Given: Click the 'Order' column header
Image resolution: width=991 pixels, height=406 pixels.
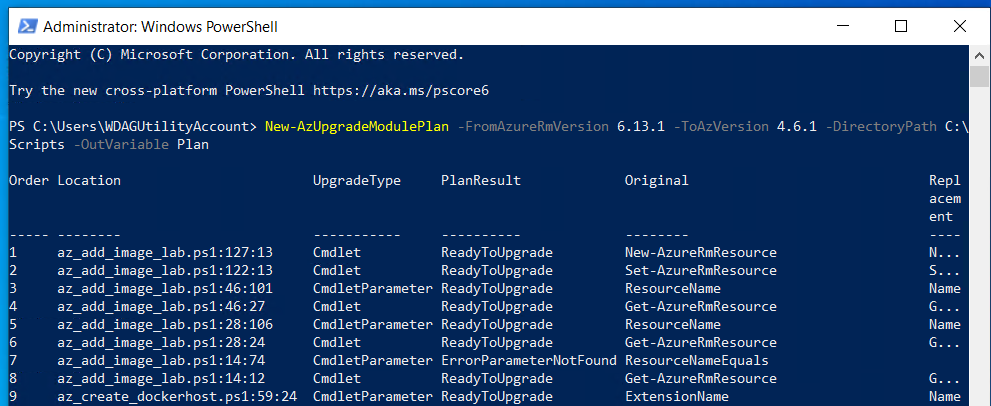Looking at the screenshot, I should pos(29,181).
